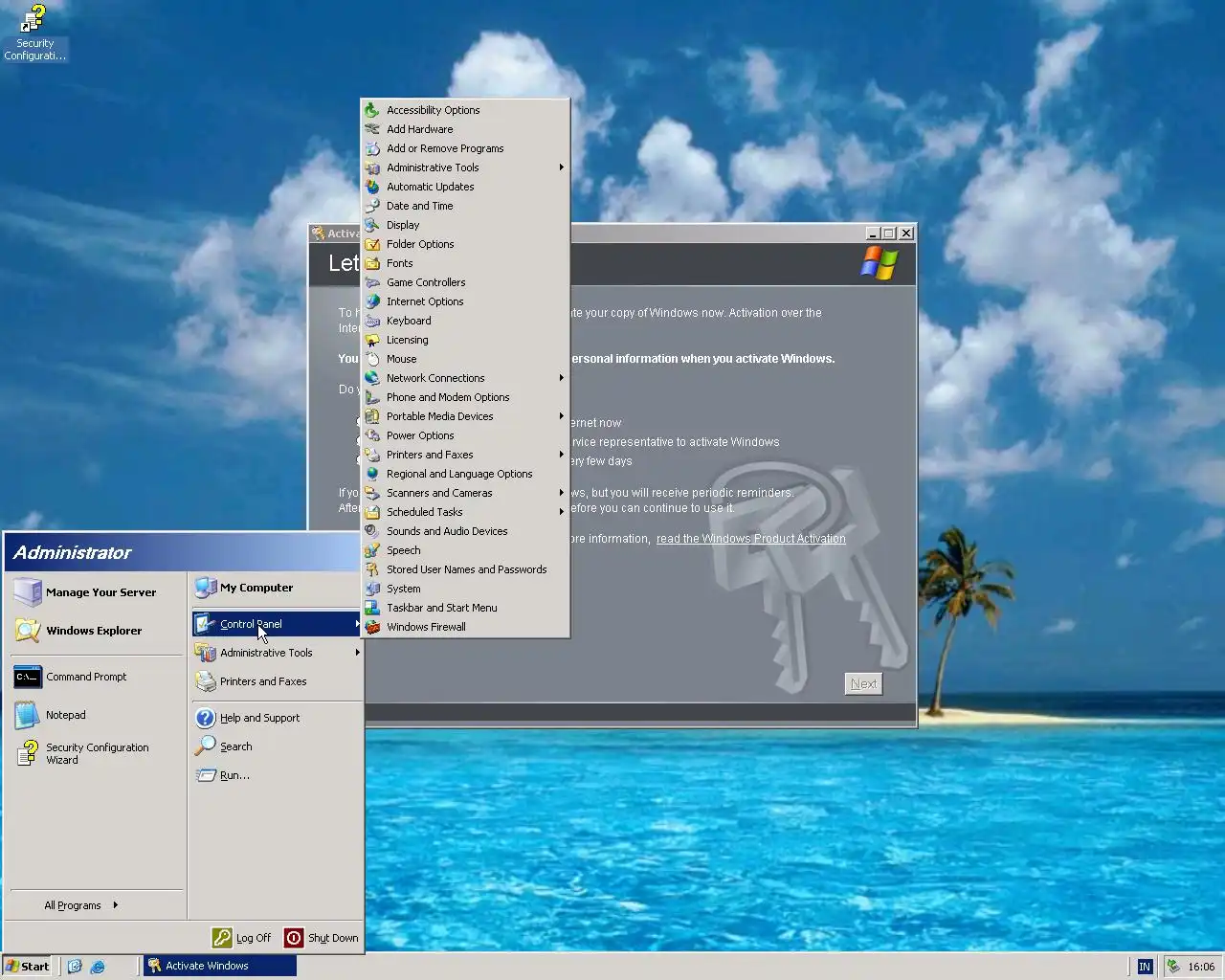Click the Shut Down button
The height and width of the screenshot is (980, 1225).
tap(322, 938)
